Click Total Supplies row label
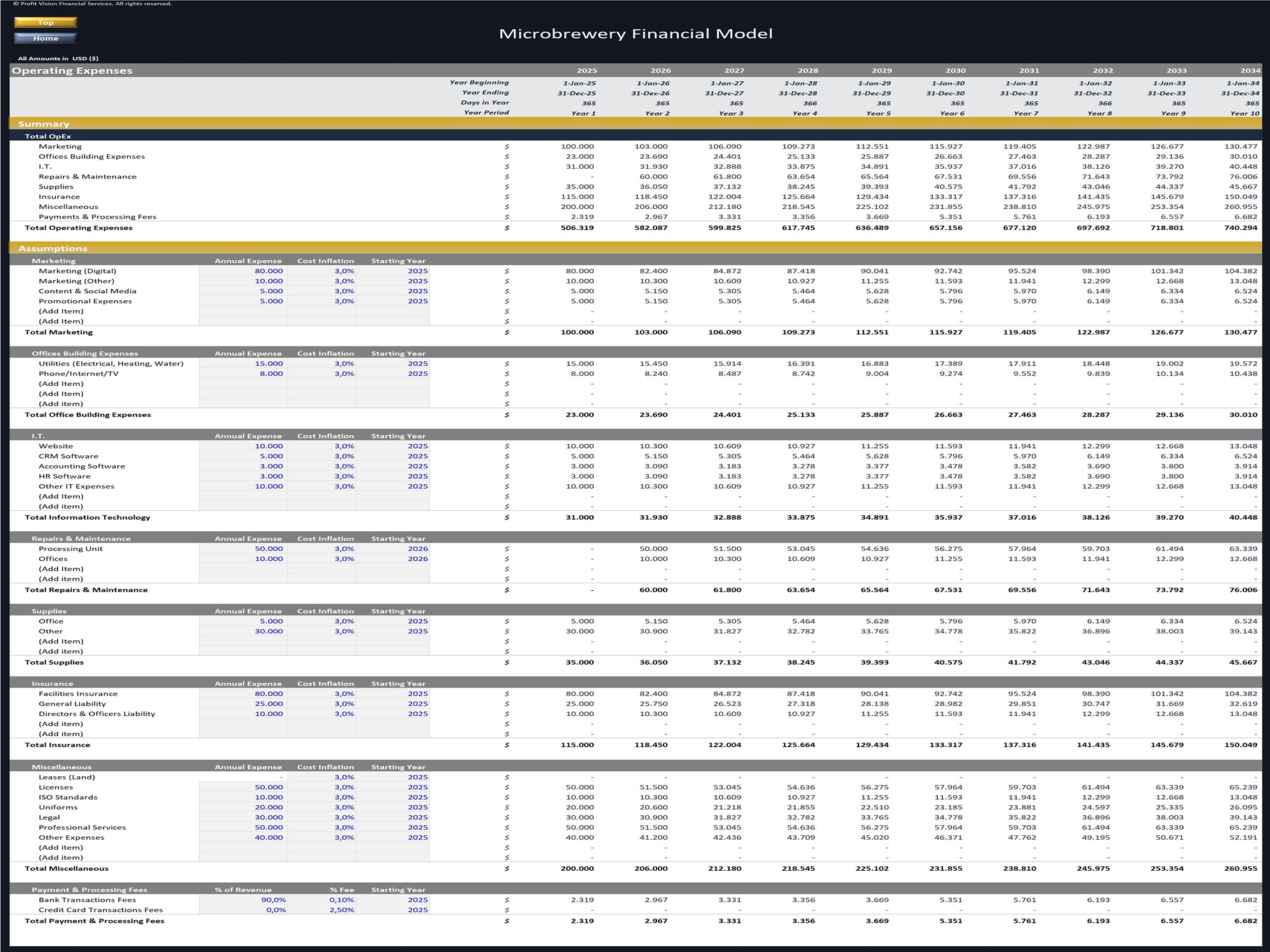This screenshot has width=1270, height=952. click(54, 663)
